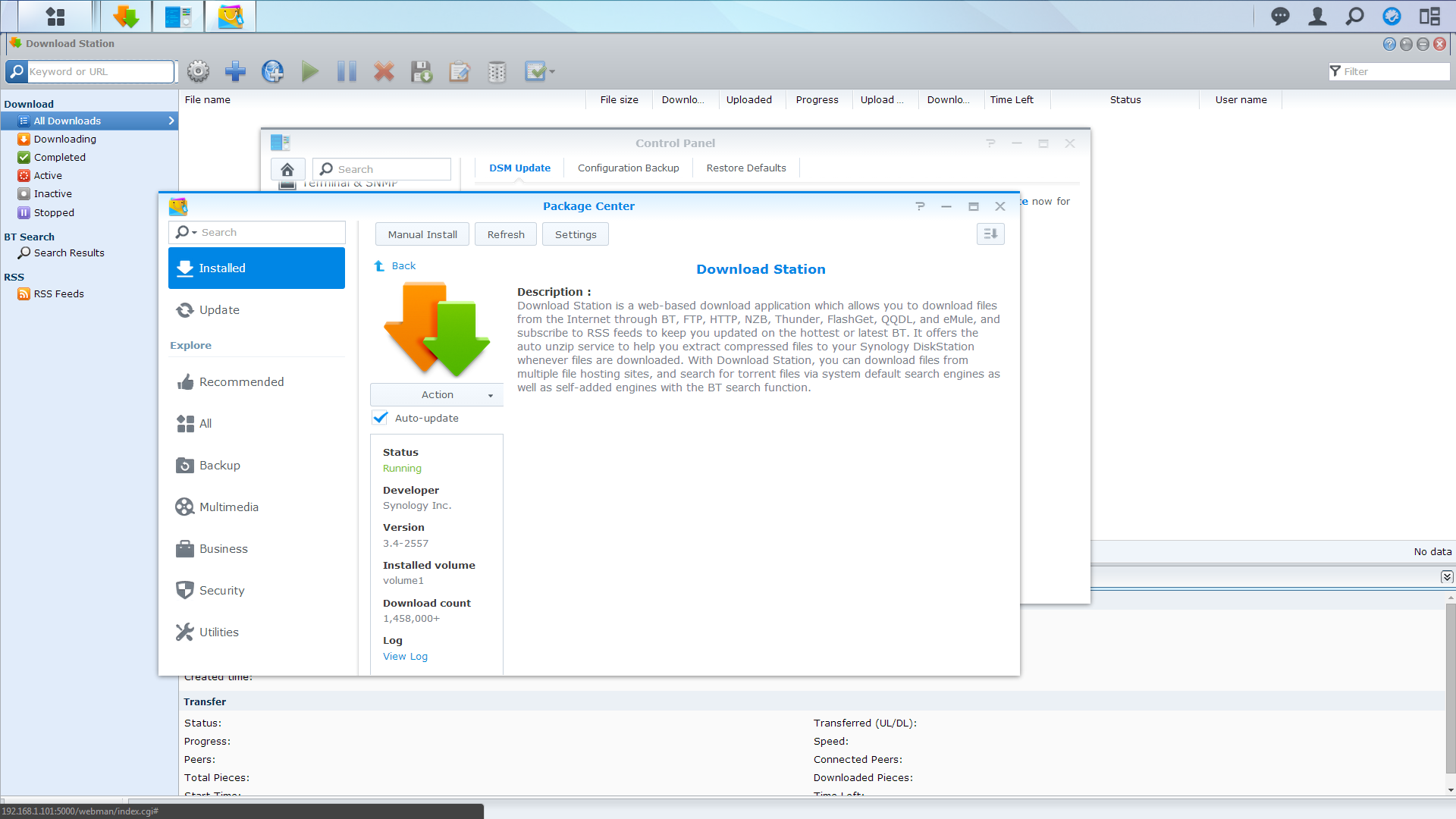Collapse the download details panel chevron

click(1447, 577)
